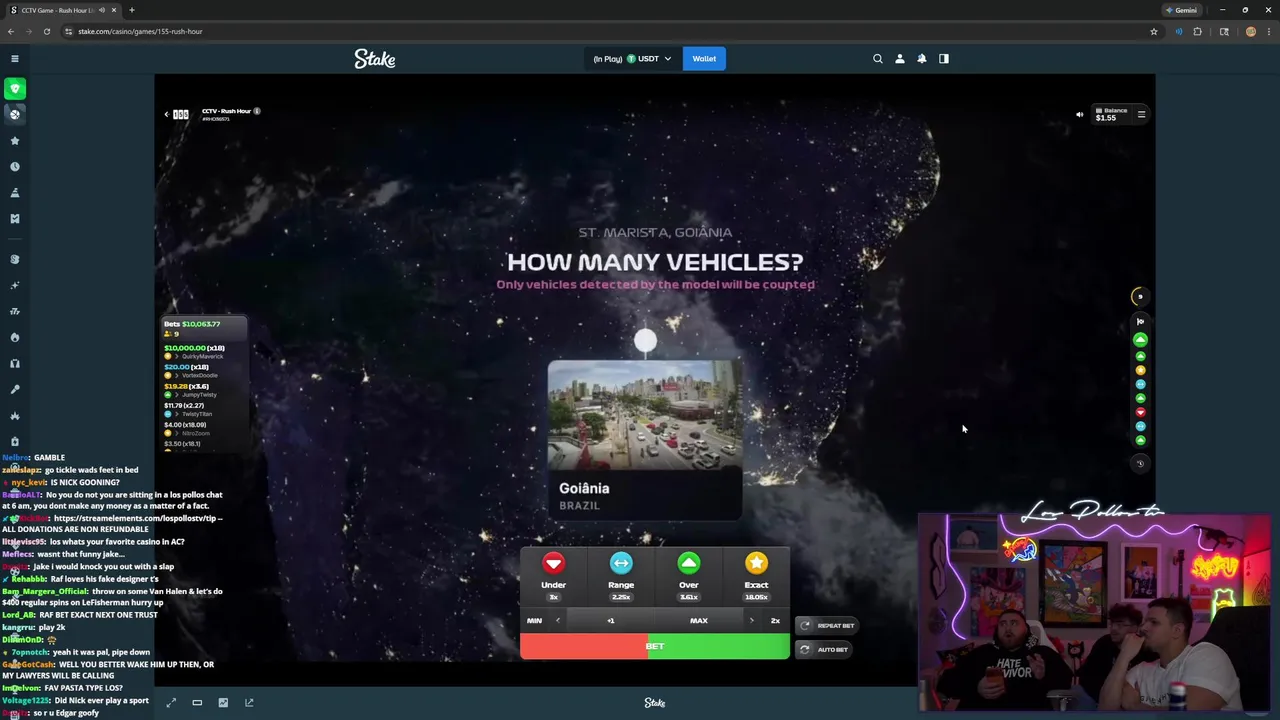Open Favourites star icon in sidebar

pyautogui.click(x=15, y=141)
